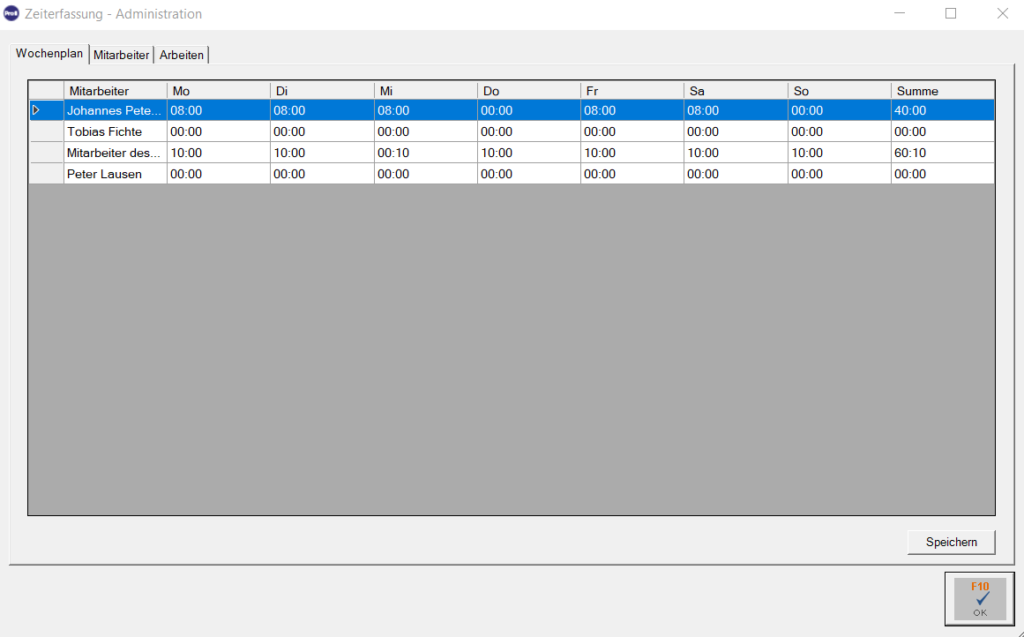Click the application logo in title bar
This screenshot has height=637, width=1024.
[x=11, y=14]
